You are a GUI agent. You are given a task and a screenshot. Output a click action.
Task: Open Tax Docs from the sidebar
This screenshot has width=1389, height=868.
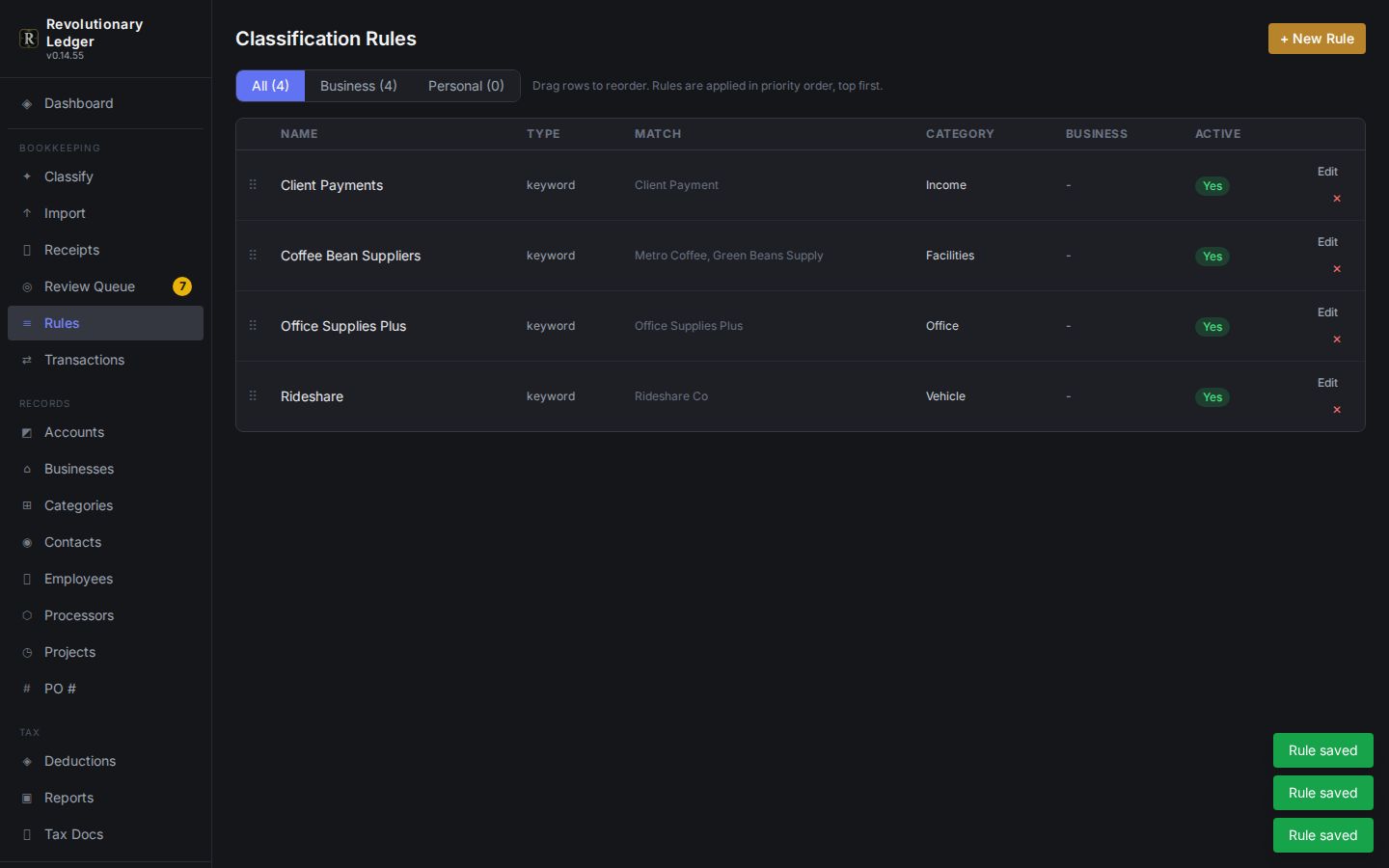pos(105,834)
